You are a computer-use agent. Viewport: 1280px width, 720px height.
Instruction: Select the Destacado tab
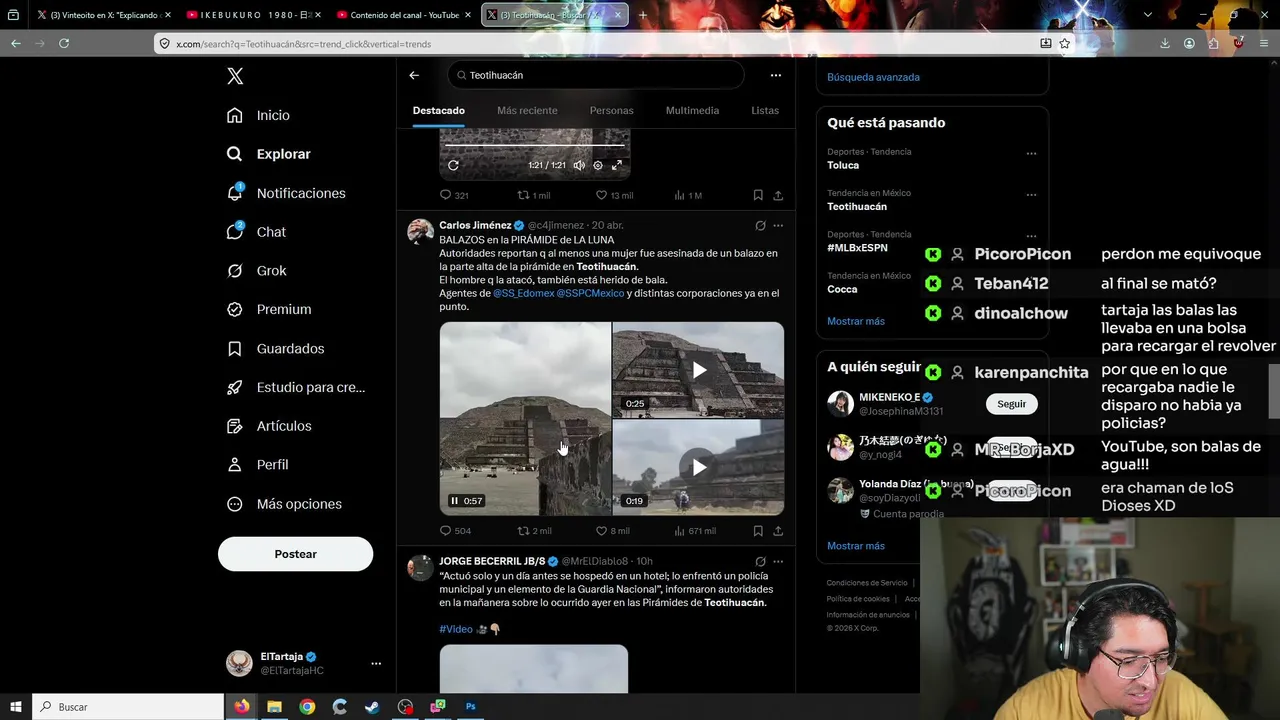[439, 110]
